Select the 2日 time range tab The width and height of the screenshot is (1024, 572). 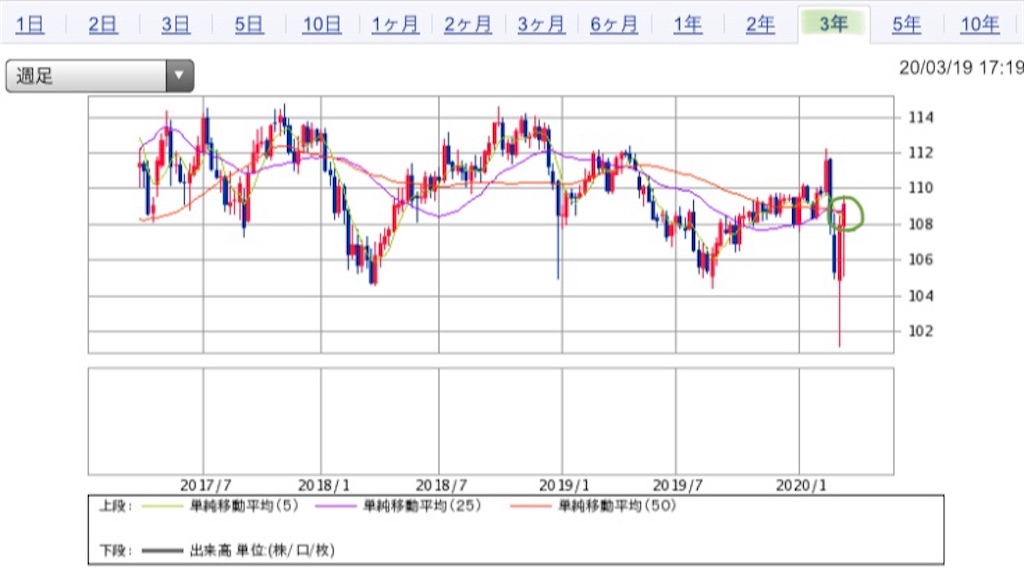click(103, 25)
